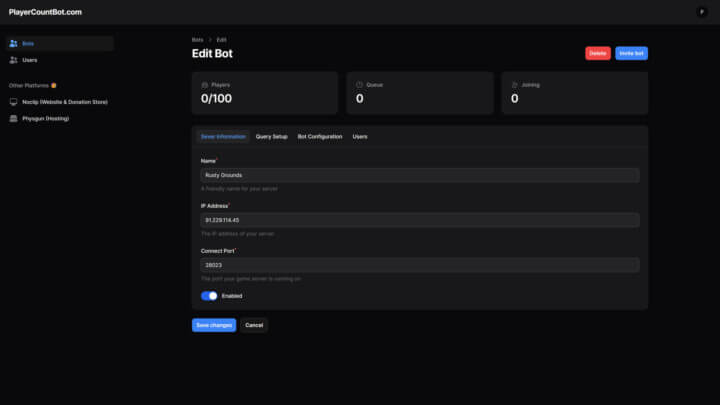Screen dimensions: 720x405
Task: Click the orange badge beside Other Platforms
Action: tap(54, 85)
